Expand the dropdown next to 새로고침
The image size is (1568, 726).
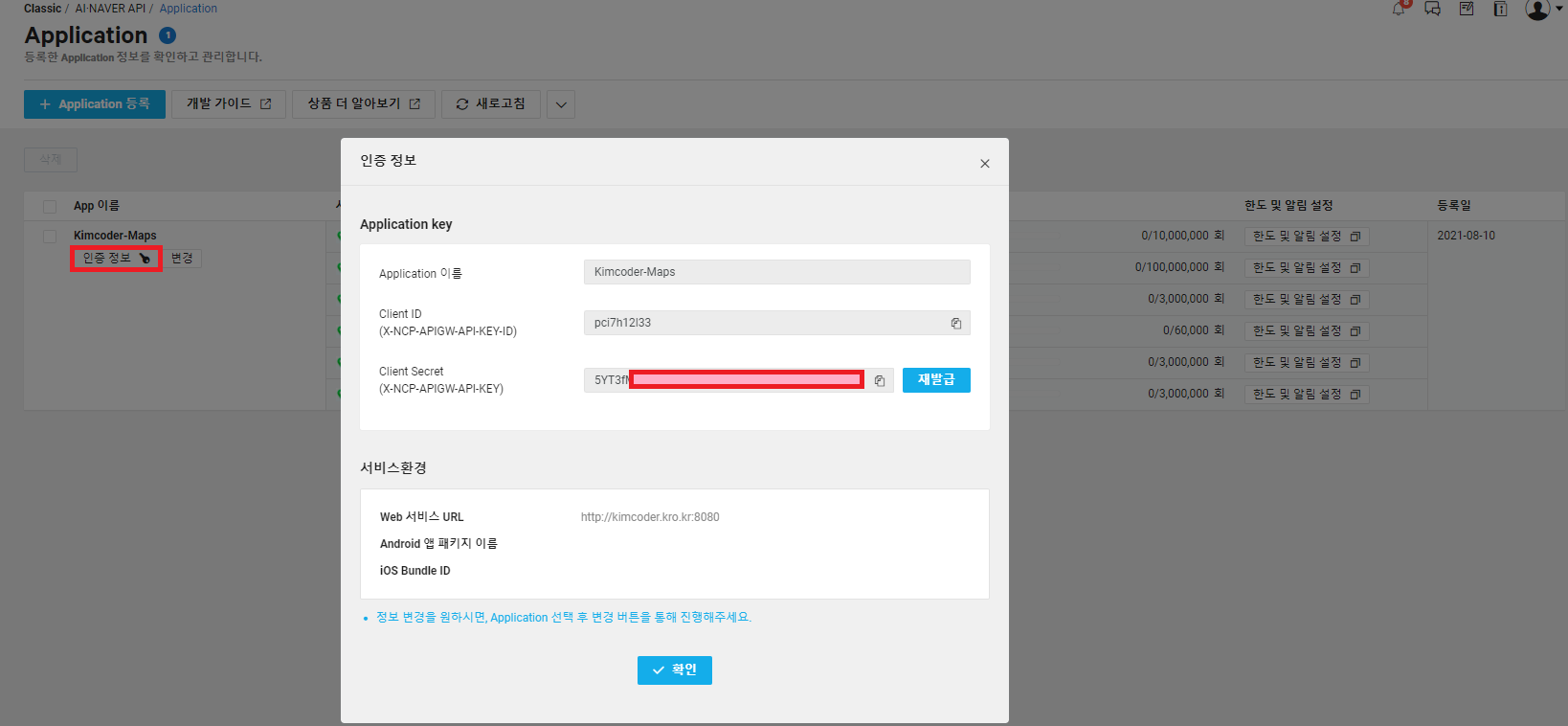(x=561, y=104)
